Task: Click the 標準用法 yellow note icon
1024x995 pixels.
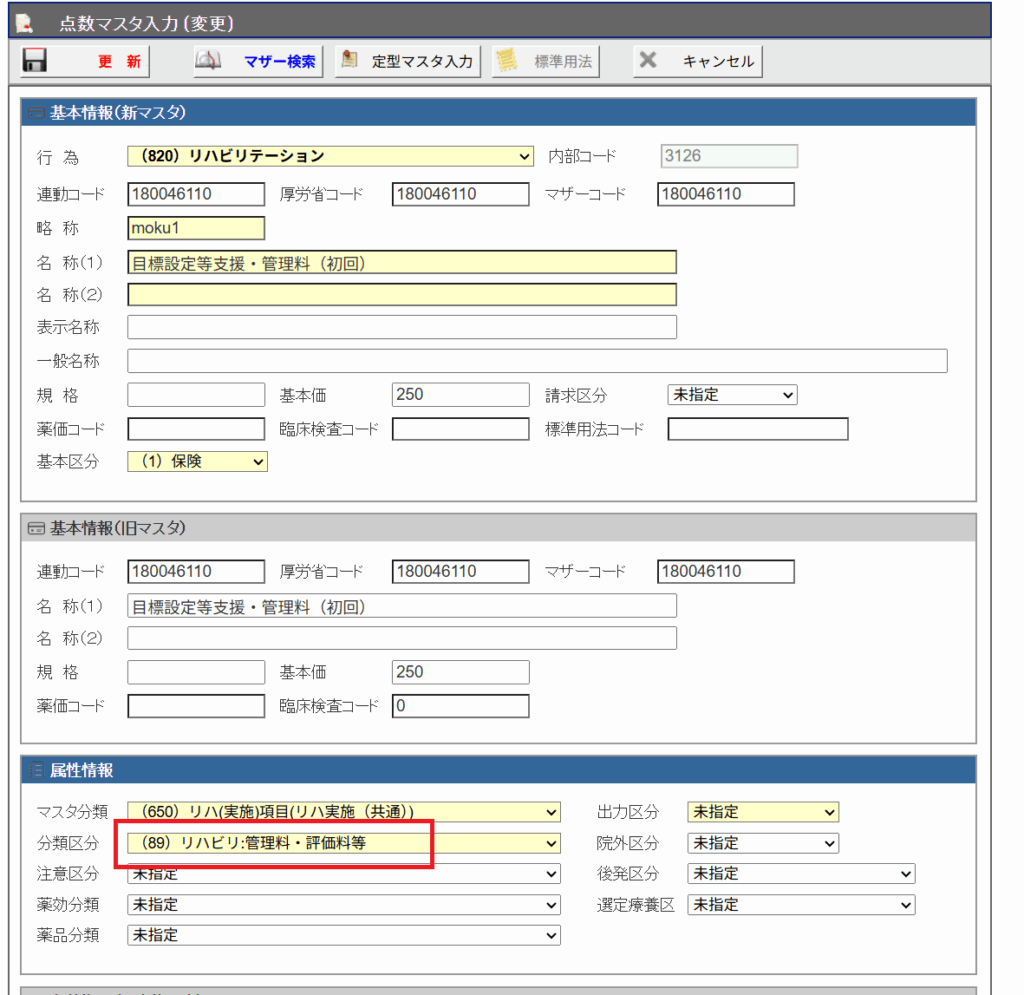Action: point(506,61)
